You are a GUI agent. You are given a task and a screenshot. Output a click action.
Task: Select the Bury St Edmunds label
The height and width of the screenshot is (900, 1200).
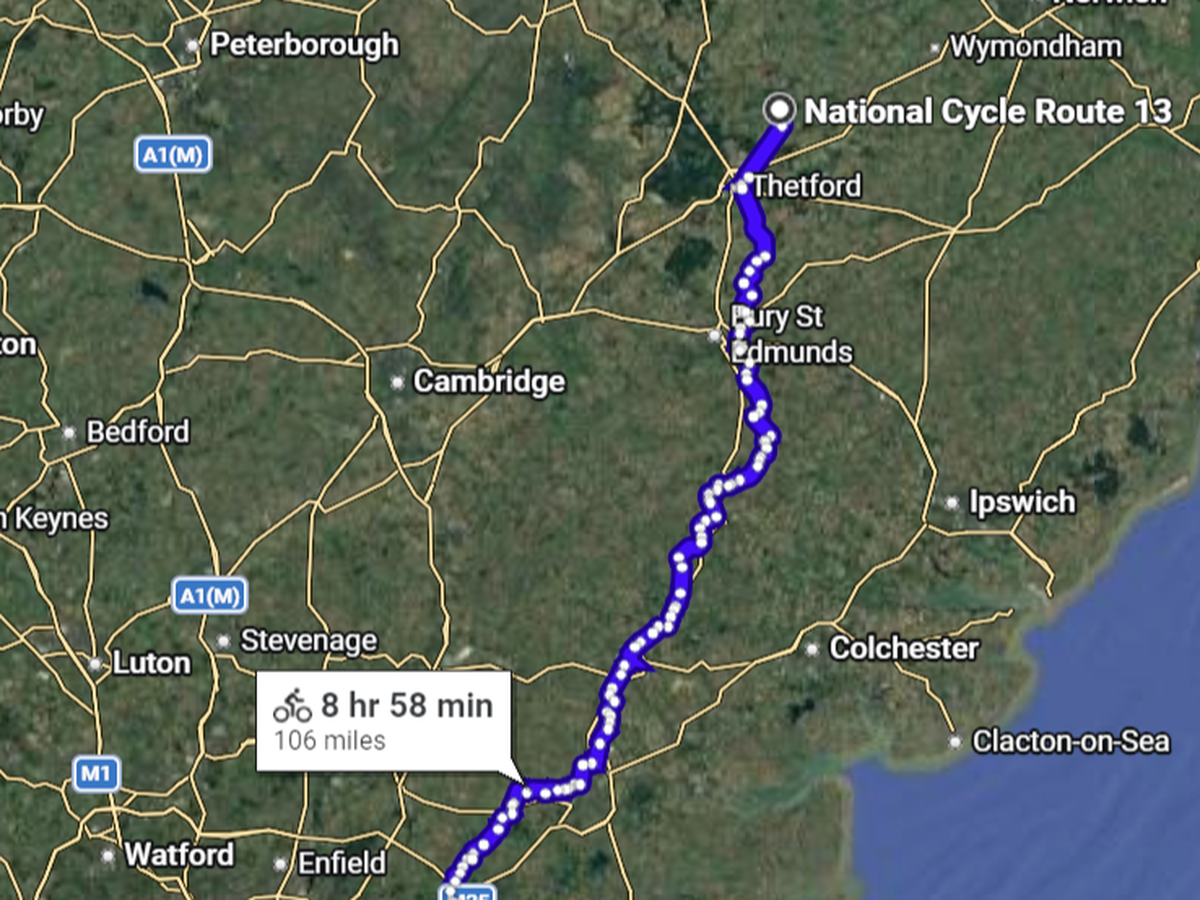click(x=791, y=334)
